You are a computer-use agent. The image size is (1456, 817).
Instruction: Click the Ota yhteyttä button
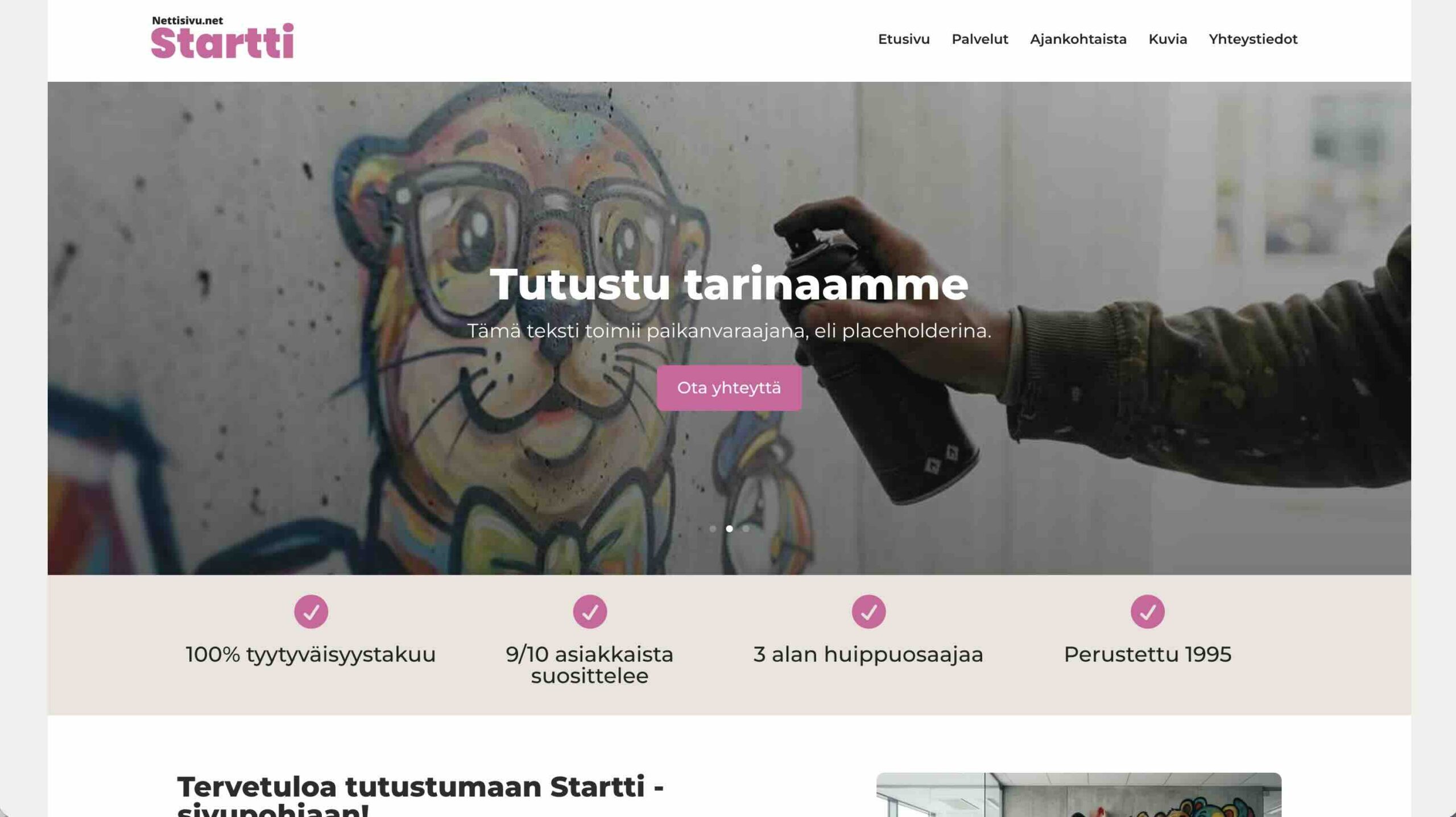729,388
